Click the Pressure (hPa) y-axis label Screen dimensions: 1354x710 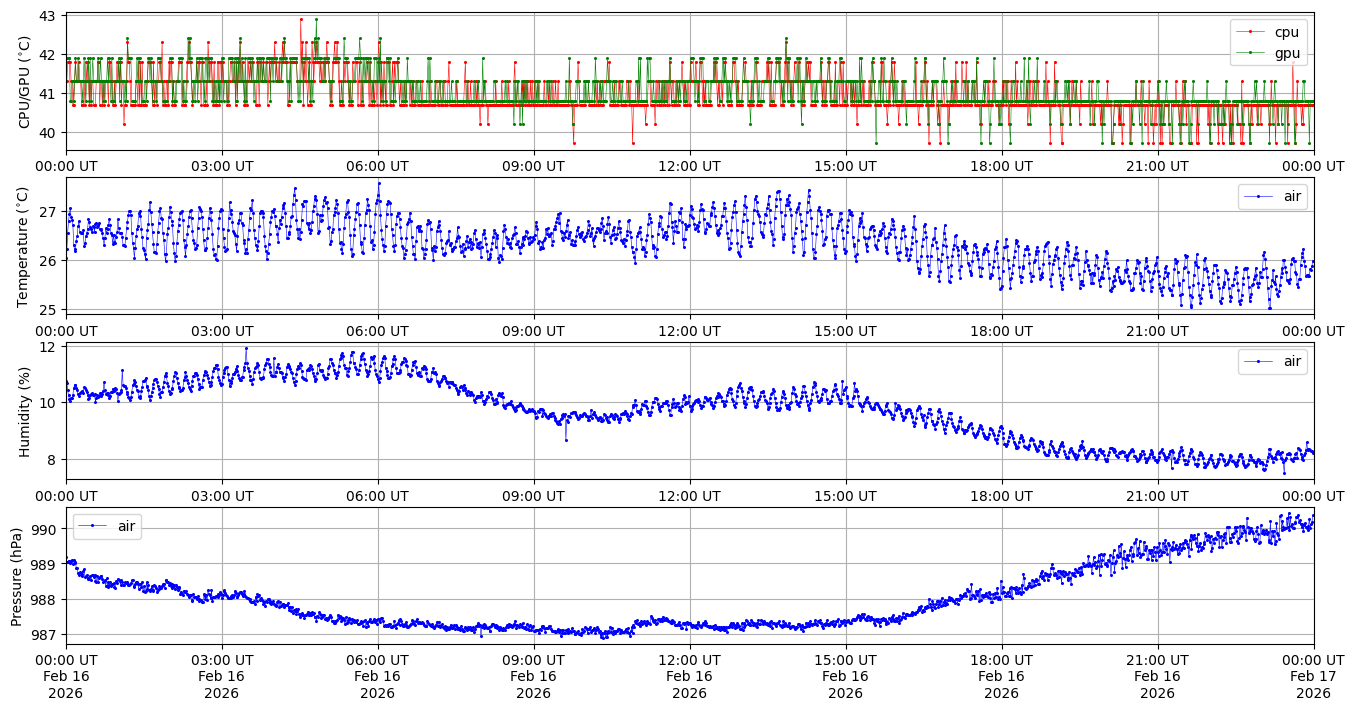click(17, 576)
